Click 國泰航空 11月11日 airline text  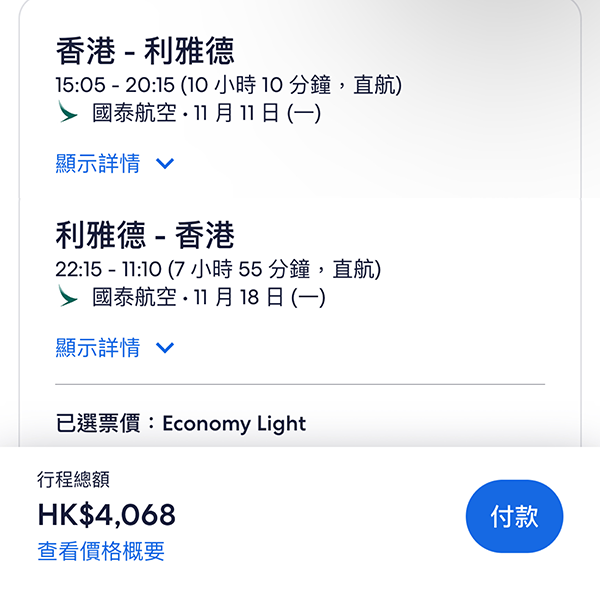(206, 114)
